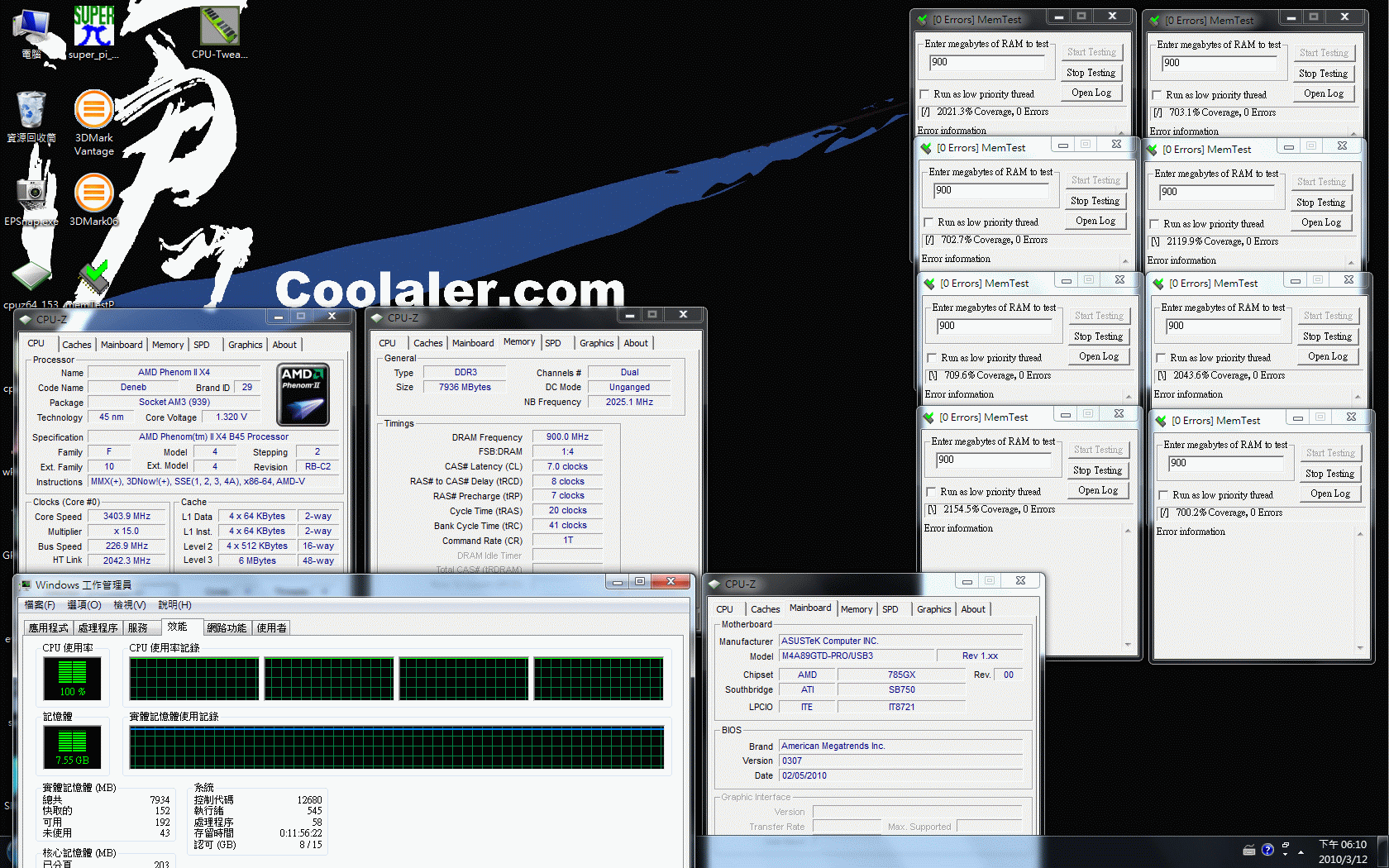Viewport: 1389px width, 868px height.
Task: Open the super_pi desktop icon
Action: tap(93, 33)
